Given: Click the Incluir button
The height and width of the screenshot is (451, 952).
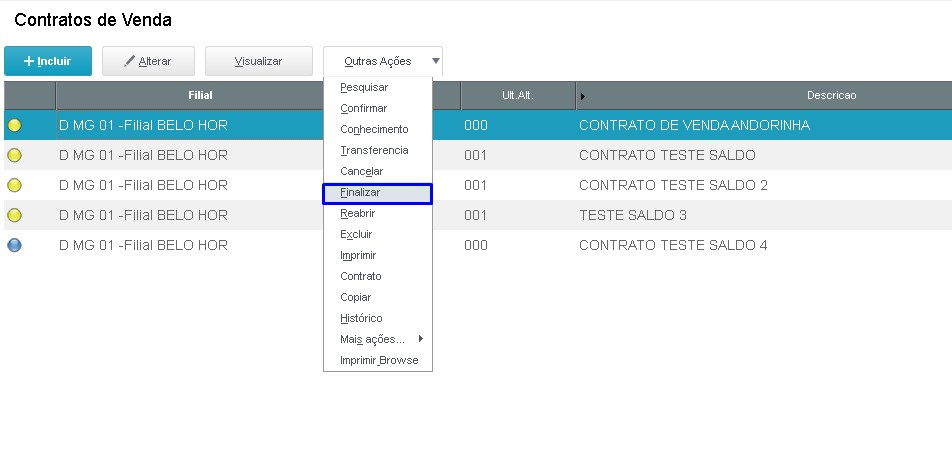Looking at the screenshot, I should [x=48, y=61].
